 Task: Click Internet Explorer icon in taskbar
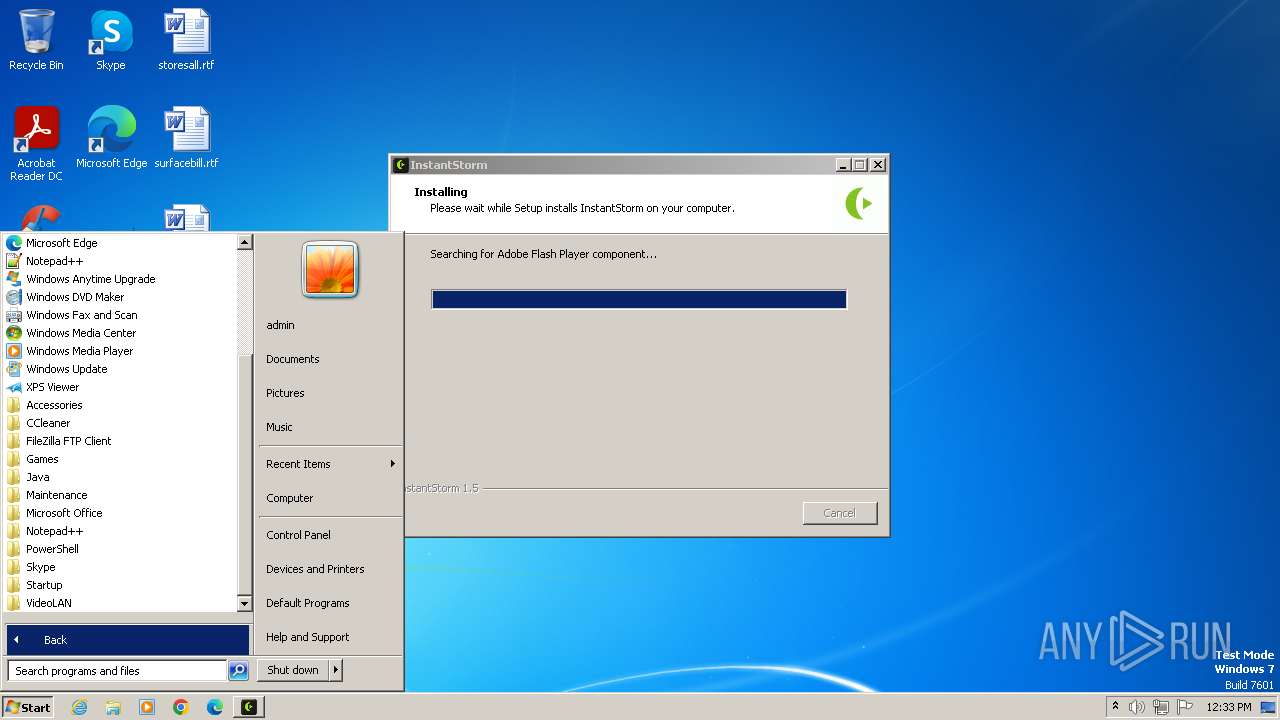[79, 707]
